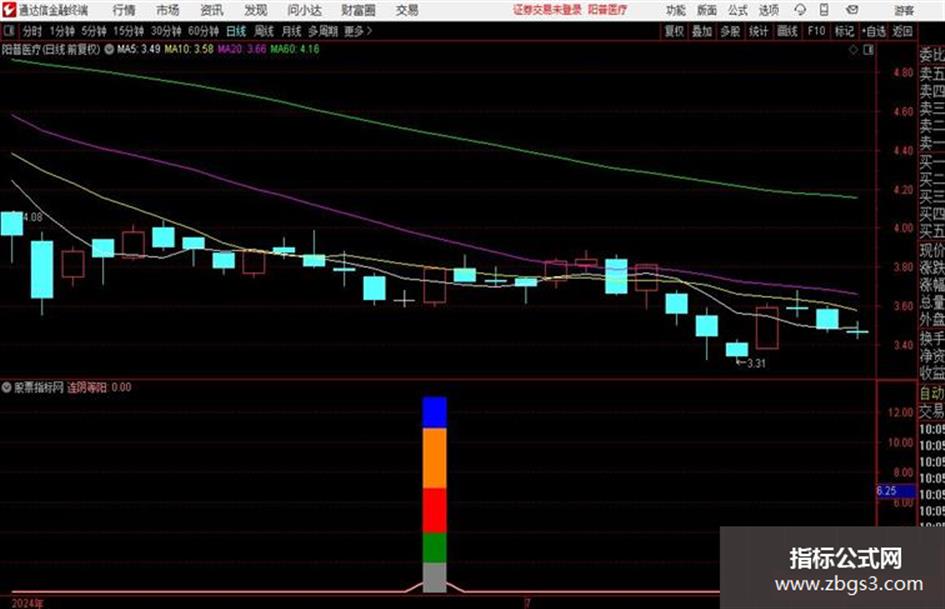The width and height of the screenshot is (945, 609).
Task: Open the 功能 menu
Action: point(676,10)
